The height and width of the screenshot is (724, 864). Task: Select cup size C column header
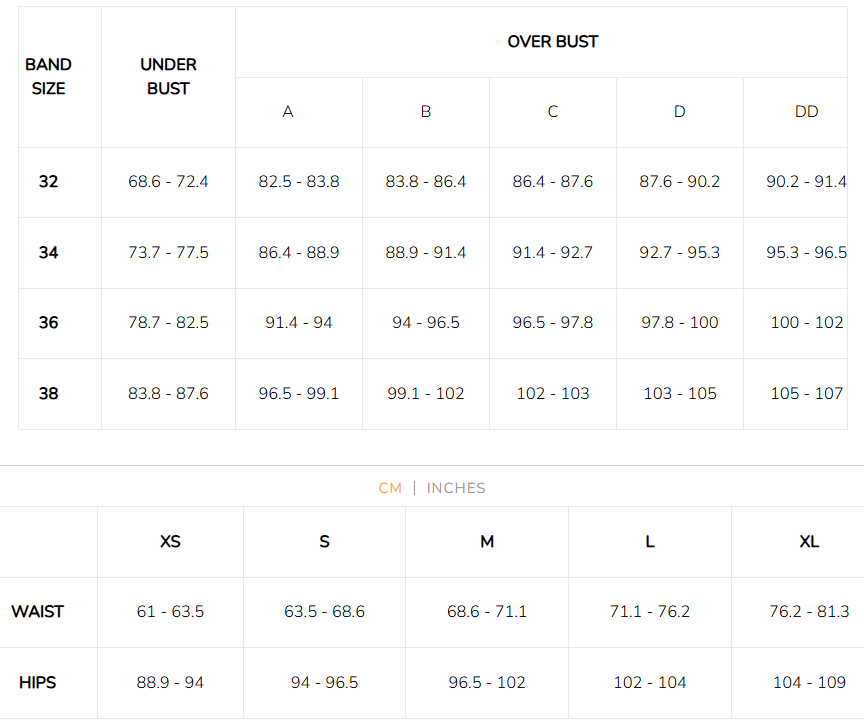[552, 111]
